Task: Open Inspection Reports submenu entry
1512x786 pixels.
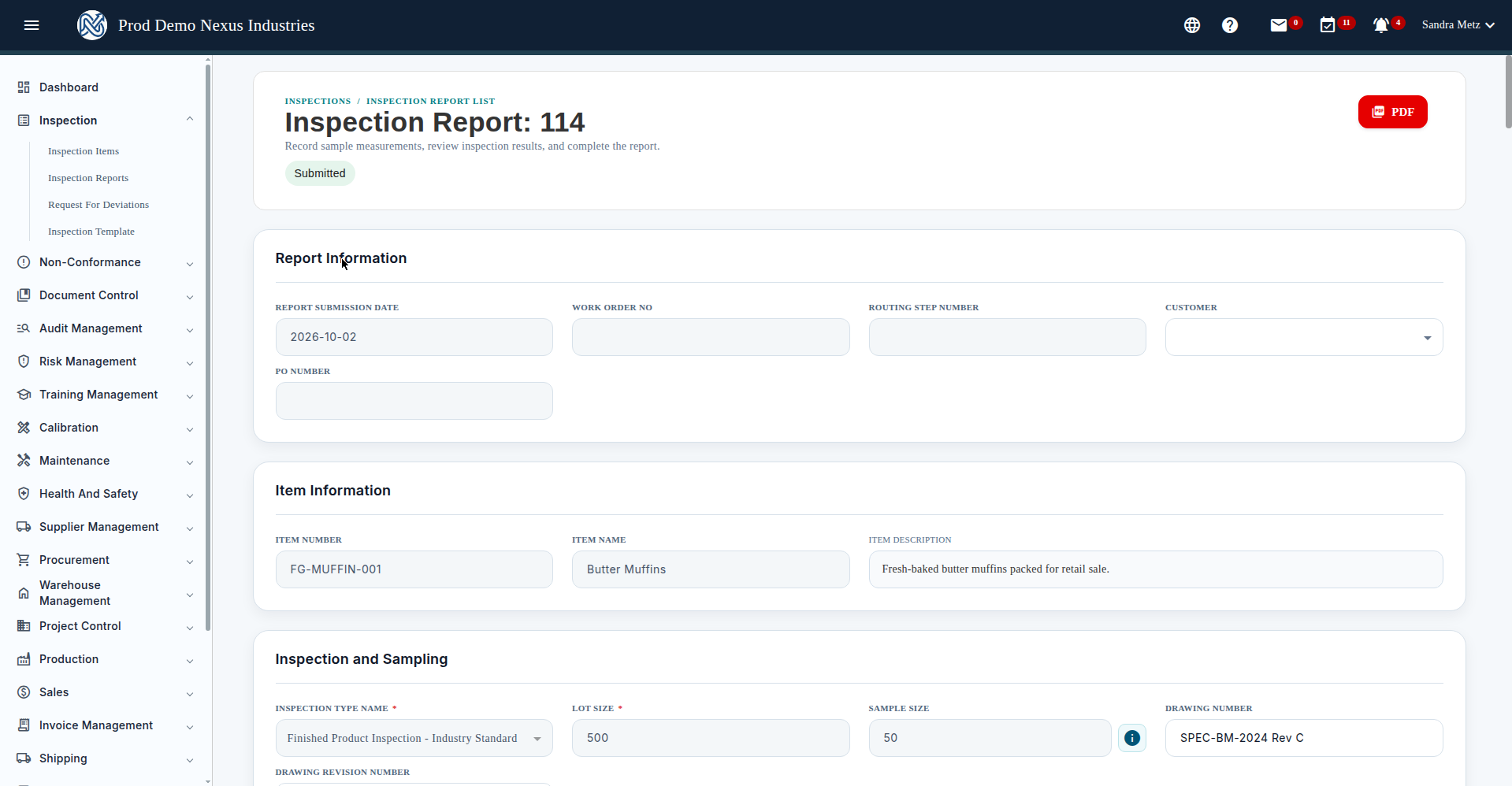Action: 88,178
